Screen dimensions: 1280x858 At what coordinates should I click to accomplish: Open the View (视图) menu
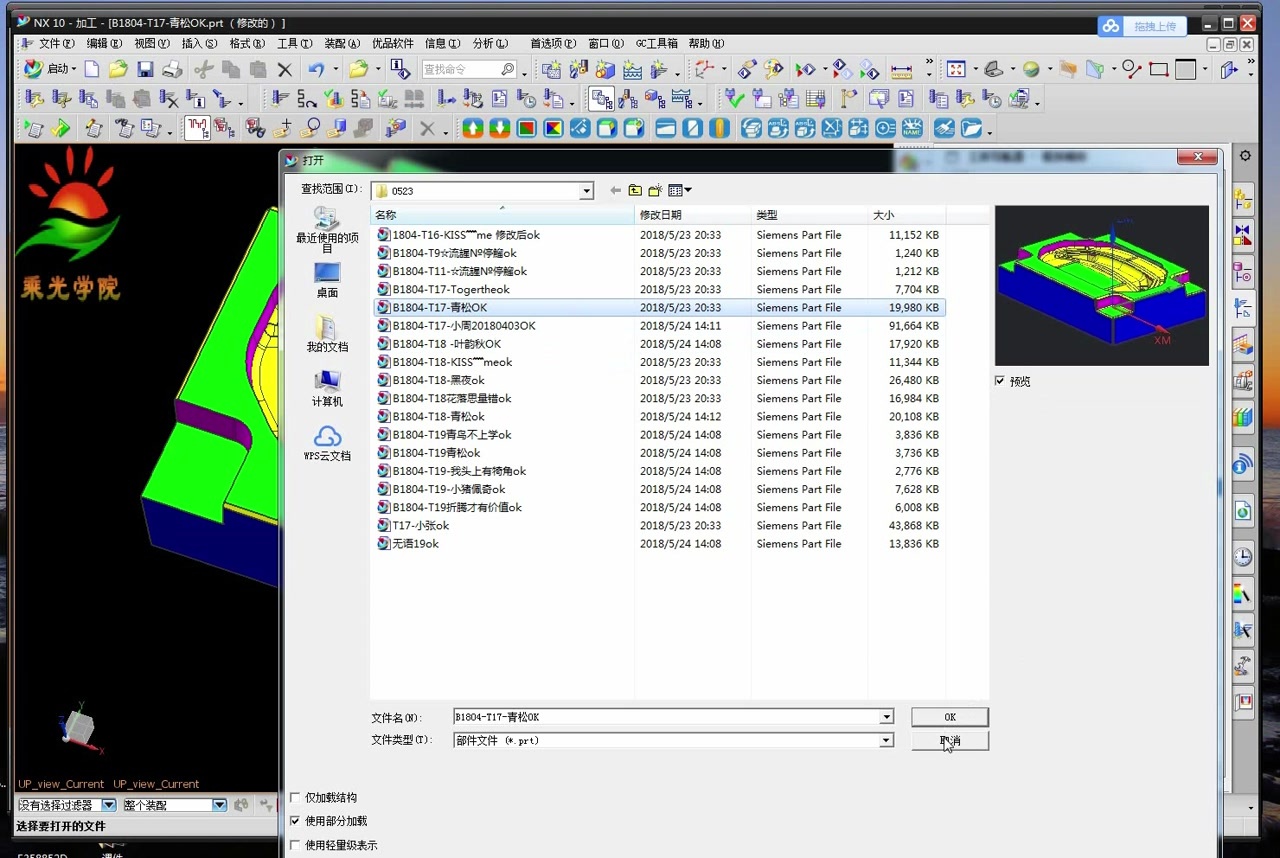152,43
